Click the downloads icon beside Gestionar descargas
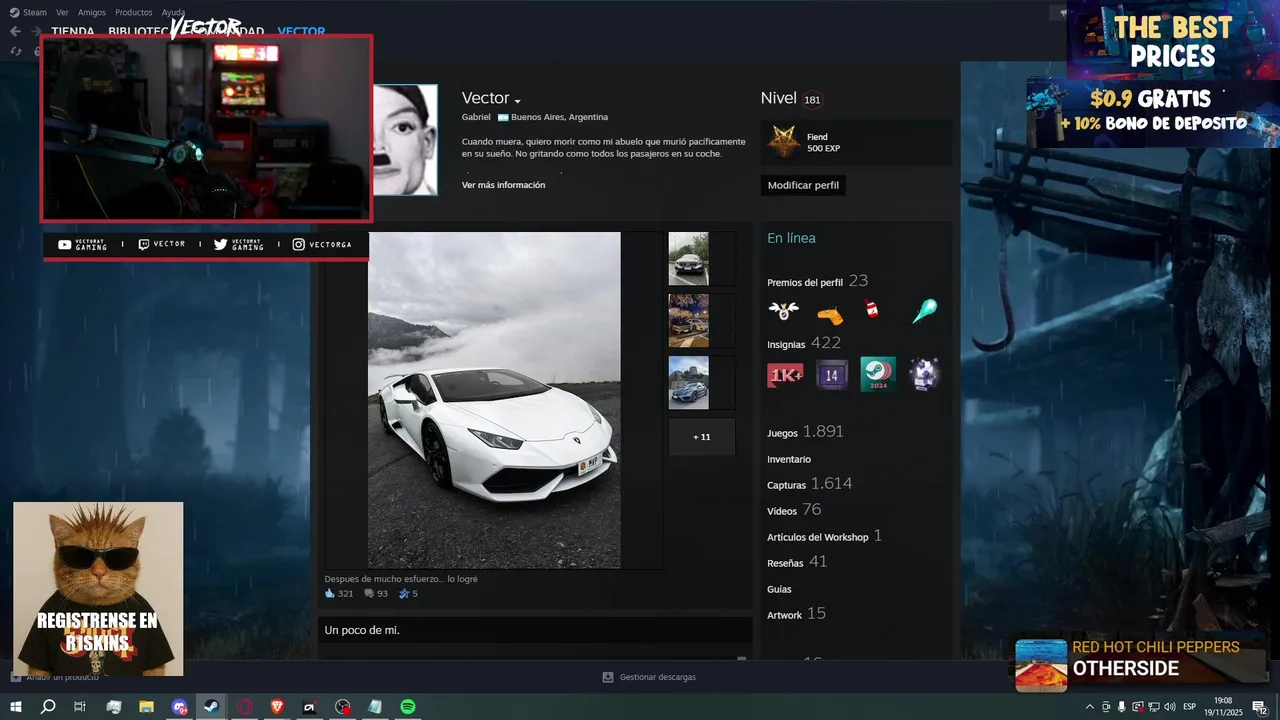The image size is (1280, 720). point(608,677)
